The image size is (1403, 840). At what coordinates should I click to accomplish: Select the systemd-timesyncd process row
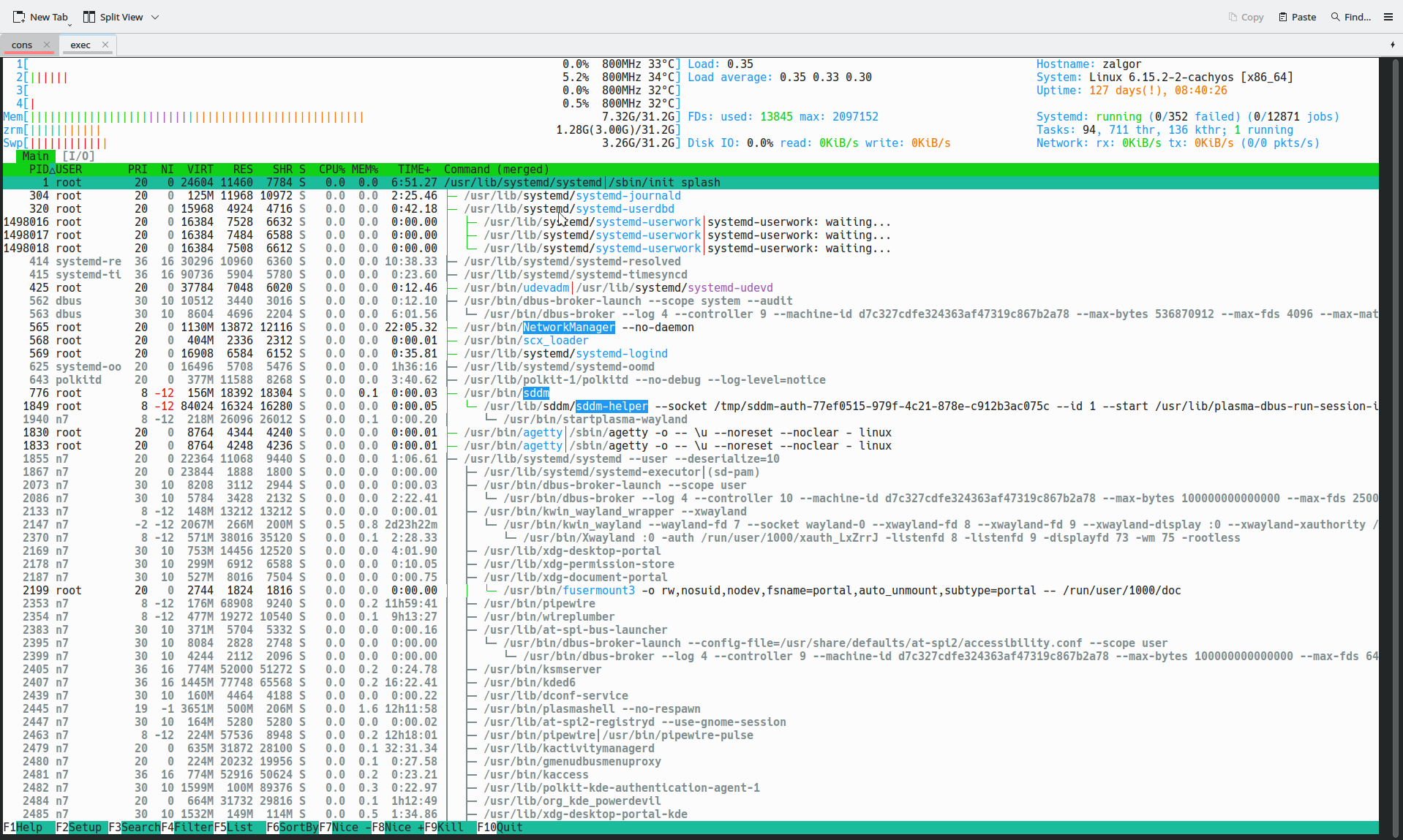(691, 275)
